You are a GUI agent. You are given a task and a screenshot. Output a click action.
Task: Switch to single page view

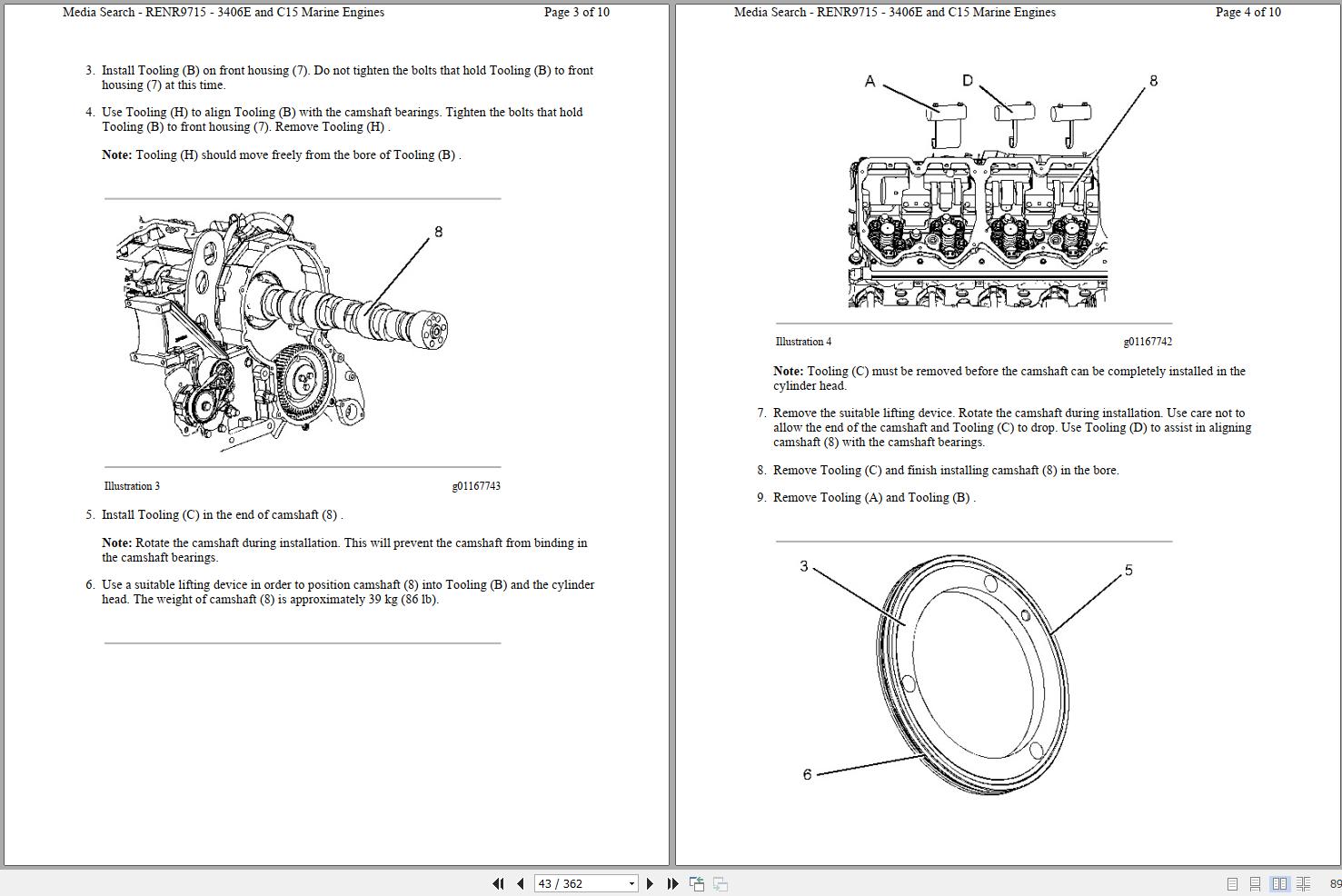(x=1233, y=882)
